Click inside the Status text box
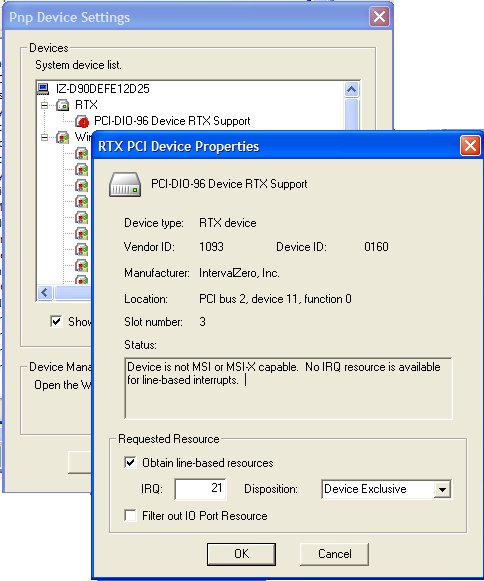484x581 pixels. [x=288, y=388]
